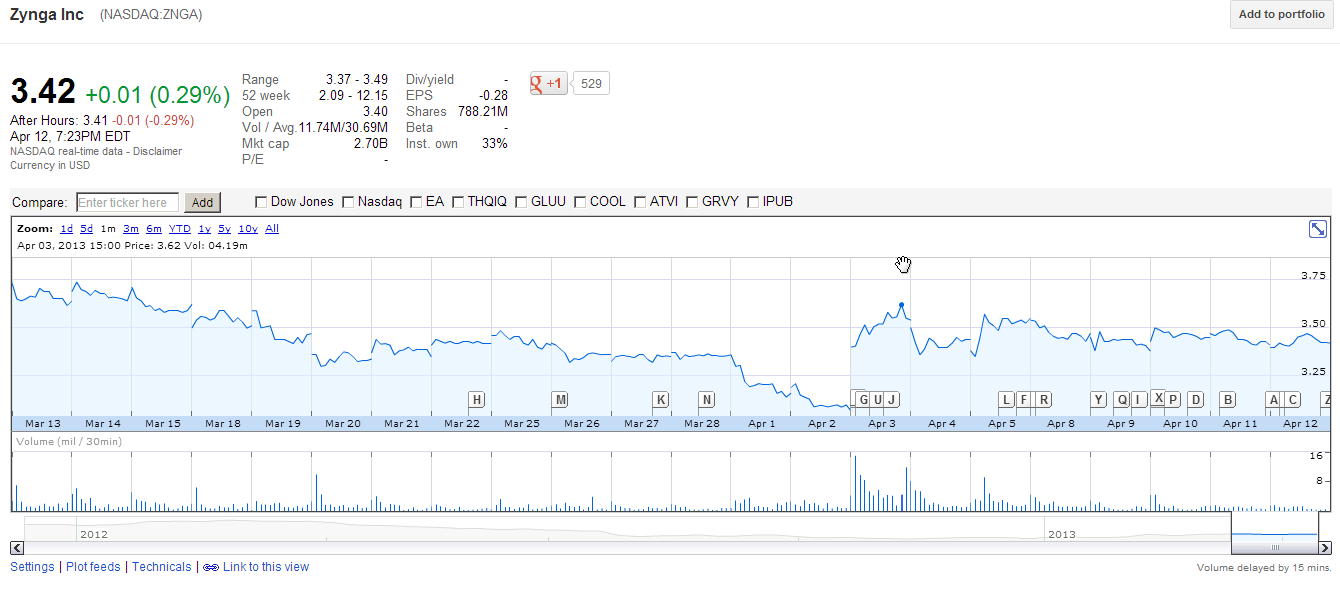1340x593 pixels.
Task: Set chart zoom to 5d
Action: click(87, 229)
